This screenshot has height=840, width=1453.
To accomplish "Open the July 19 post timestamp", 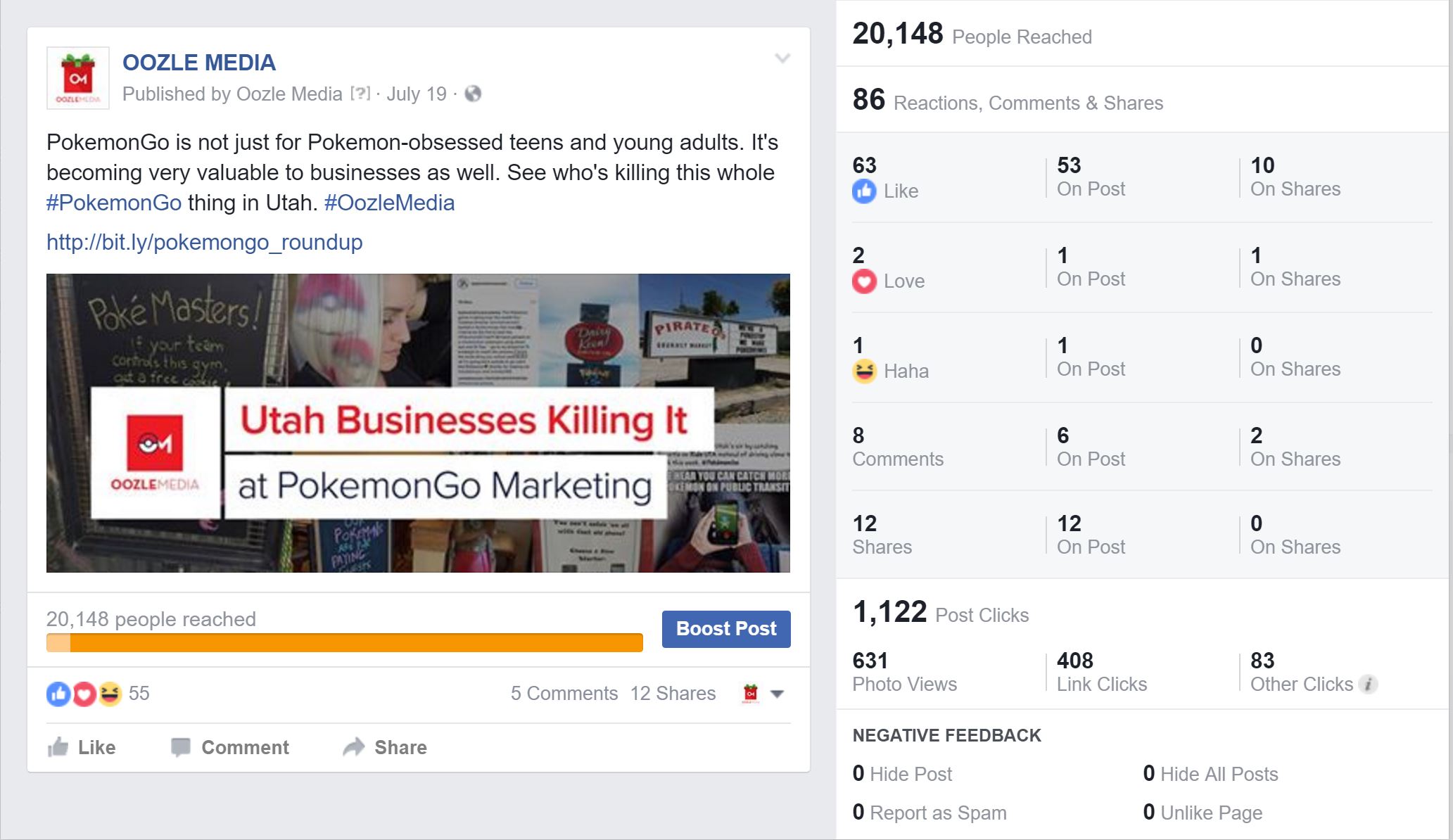I will [x=417, y=94].
